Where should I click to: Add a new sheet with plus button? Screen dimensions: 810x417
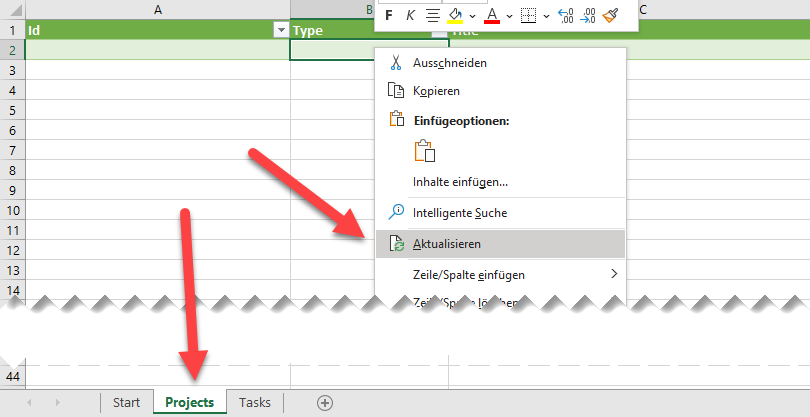coord(324,402)
